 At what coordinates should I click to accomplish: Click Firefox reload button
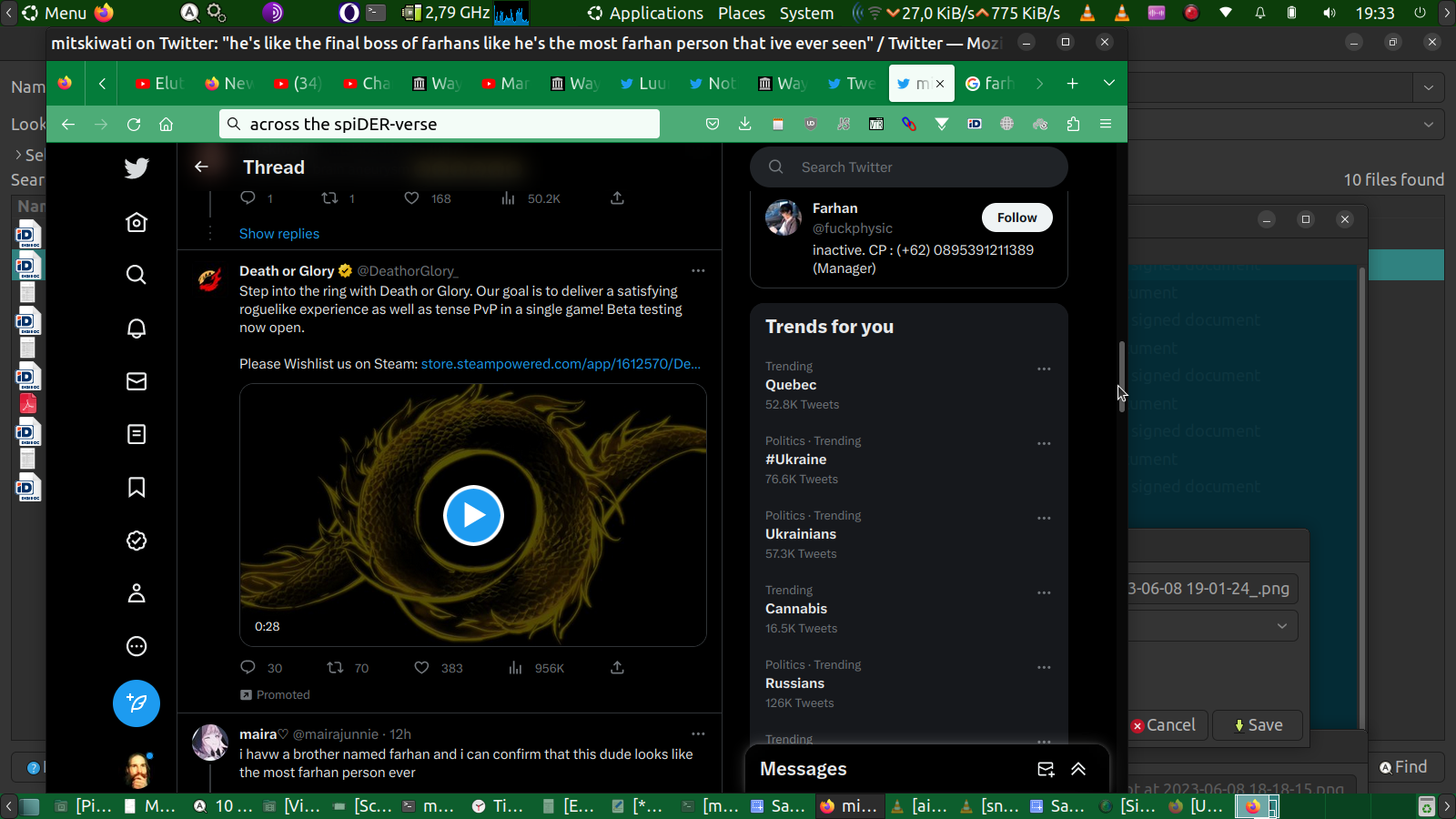click(134, 124)
